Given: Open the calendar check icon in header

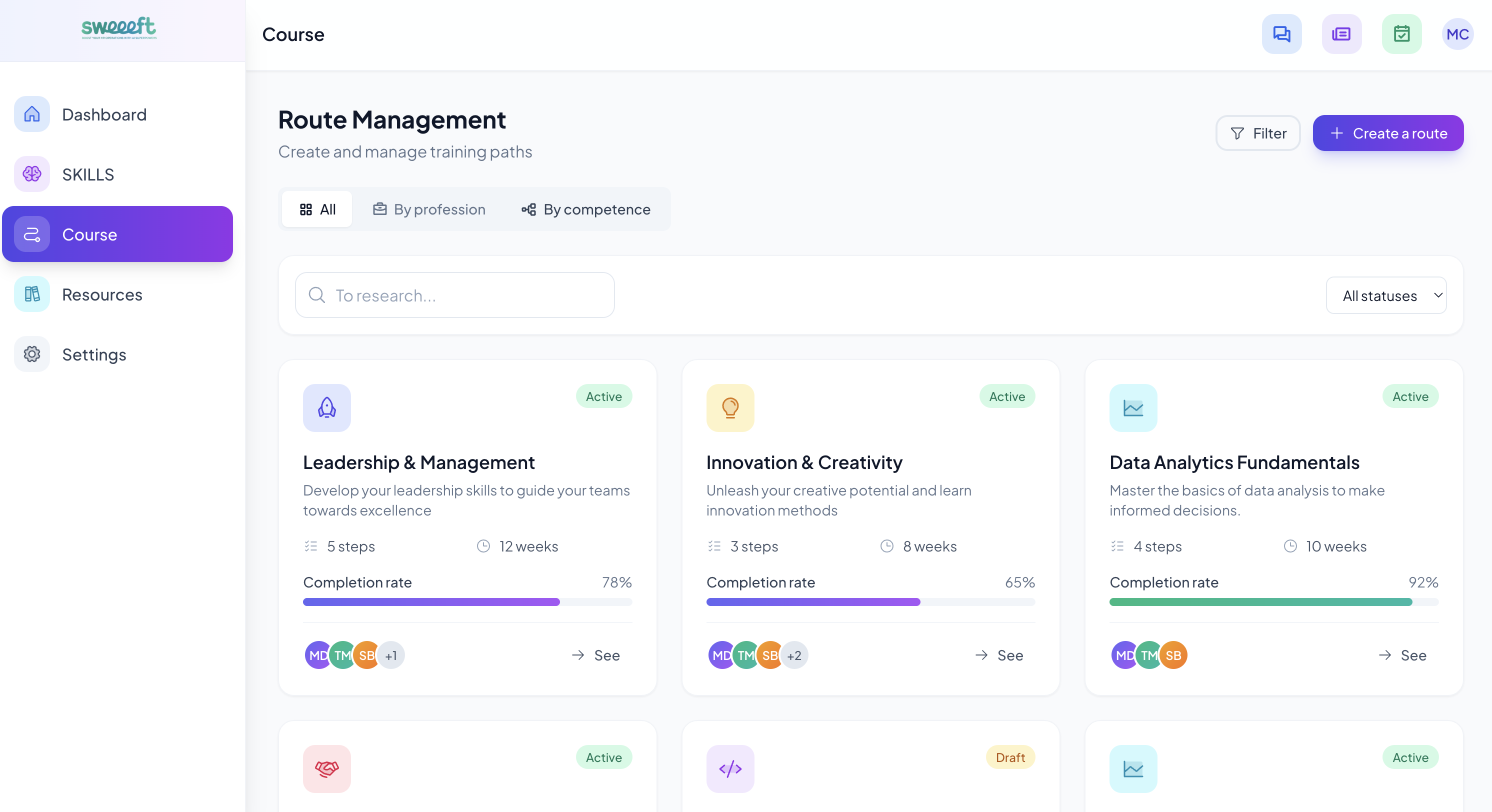Looking at the screenshot, I should tap(1401, 34).
